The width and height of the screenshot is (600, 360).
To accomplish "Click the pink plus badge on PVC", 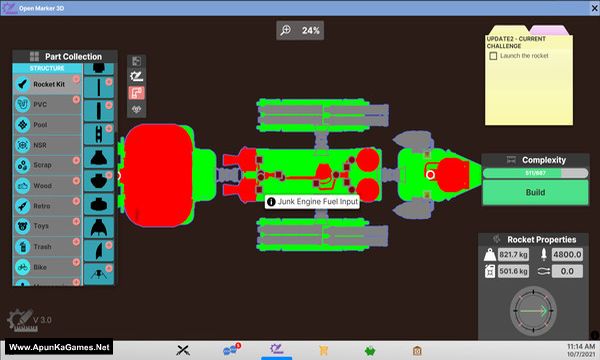I will tap(76, 99).
